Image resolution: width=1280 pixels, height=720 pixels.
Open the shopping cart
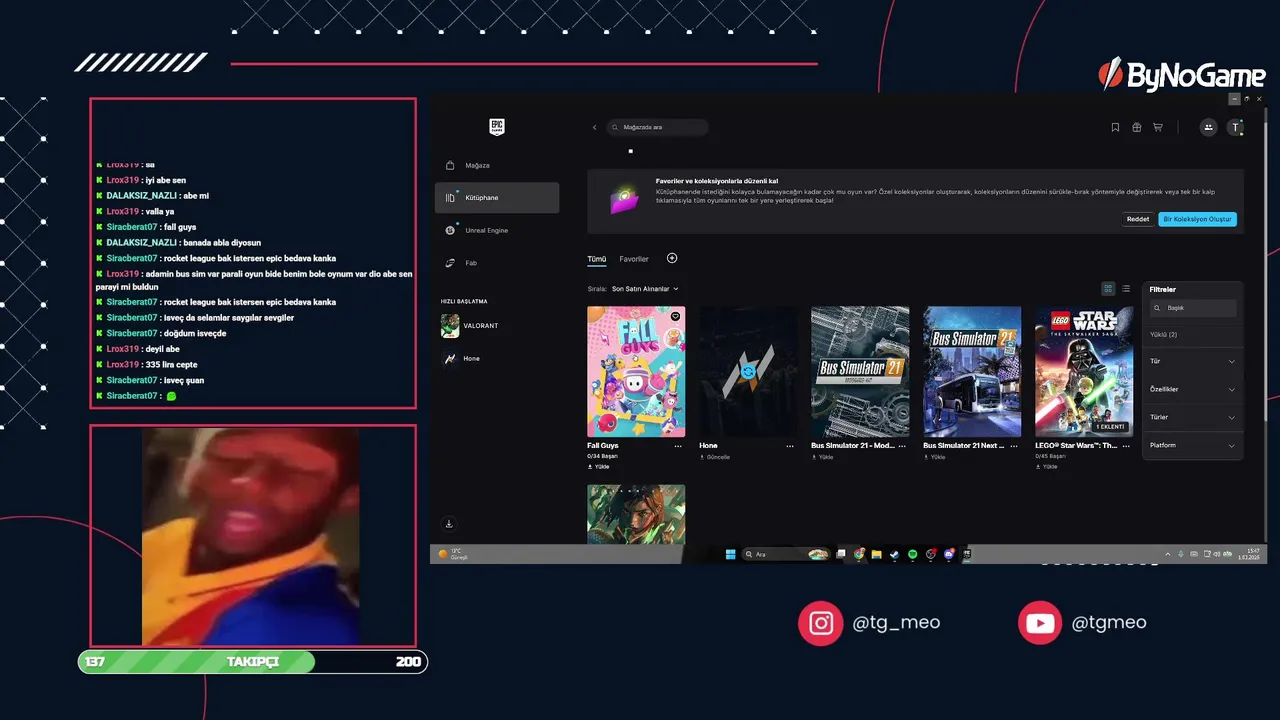1158,127
